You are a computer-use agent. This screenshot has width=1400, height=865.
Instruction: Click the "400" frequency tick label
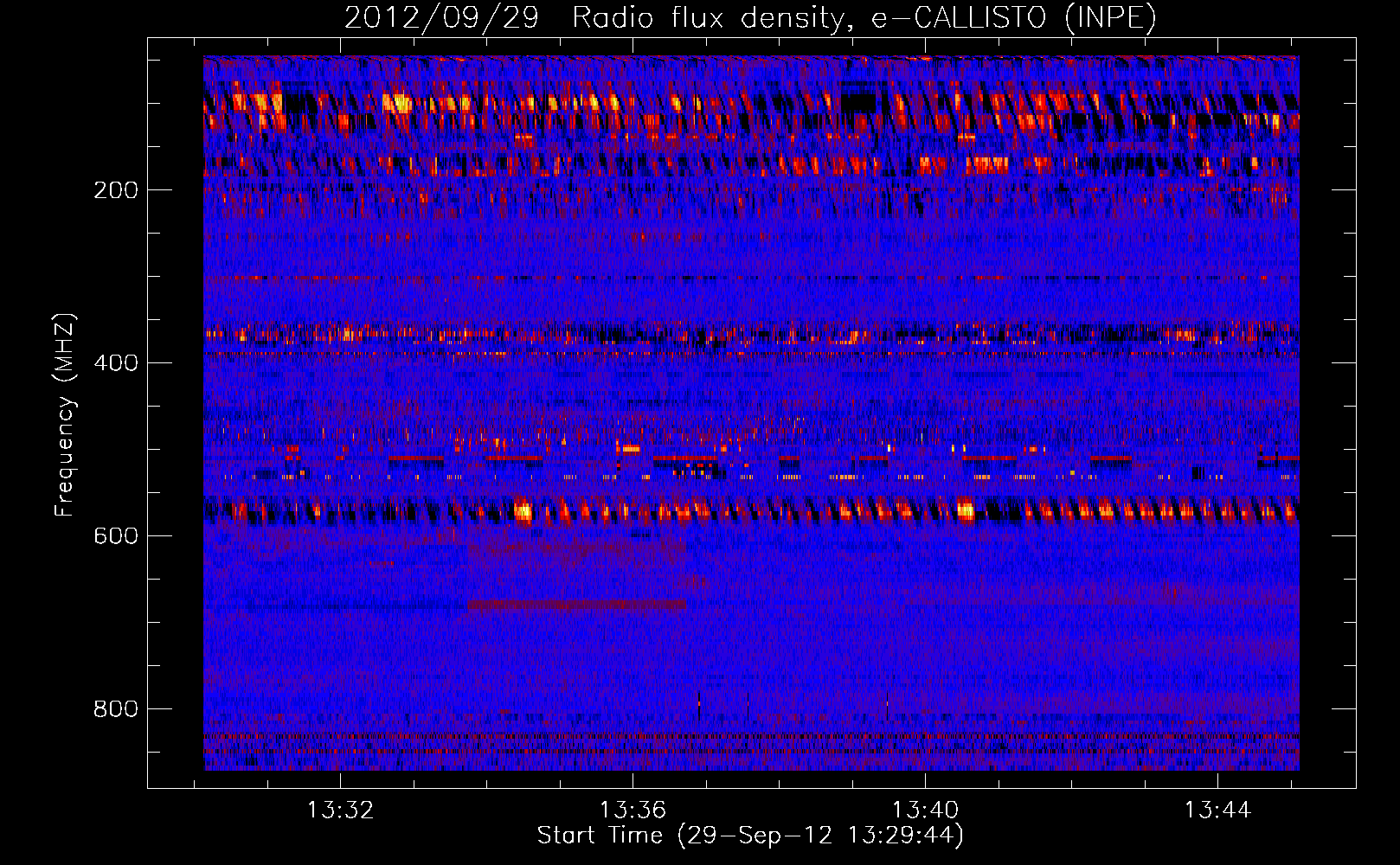(116, 363)
